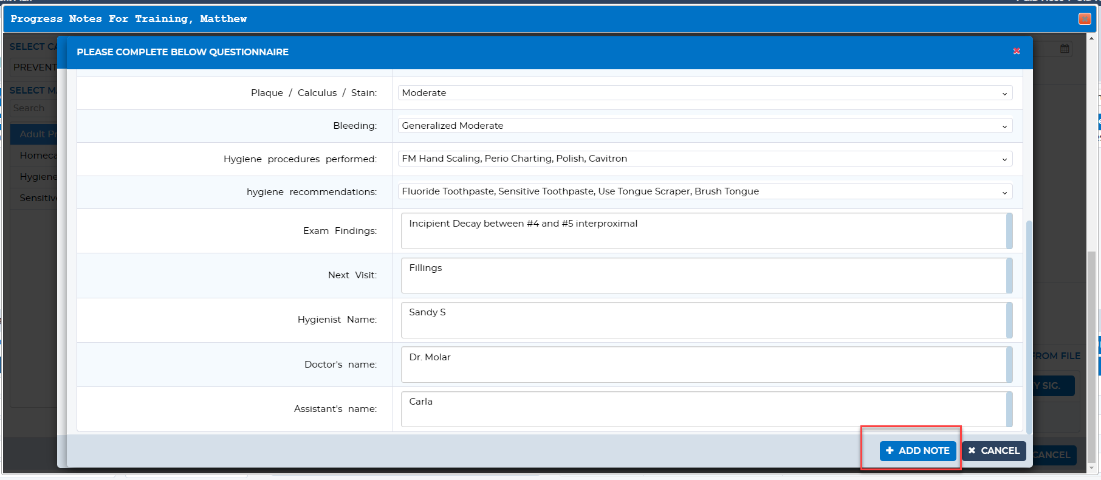Open the Plaque / Calculus / Stain dropdown
Image resolution: width=1101 pixels, height=480 pixels.
(705, 93)
